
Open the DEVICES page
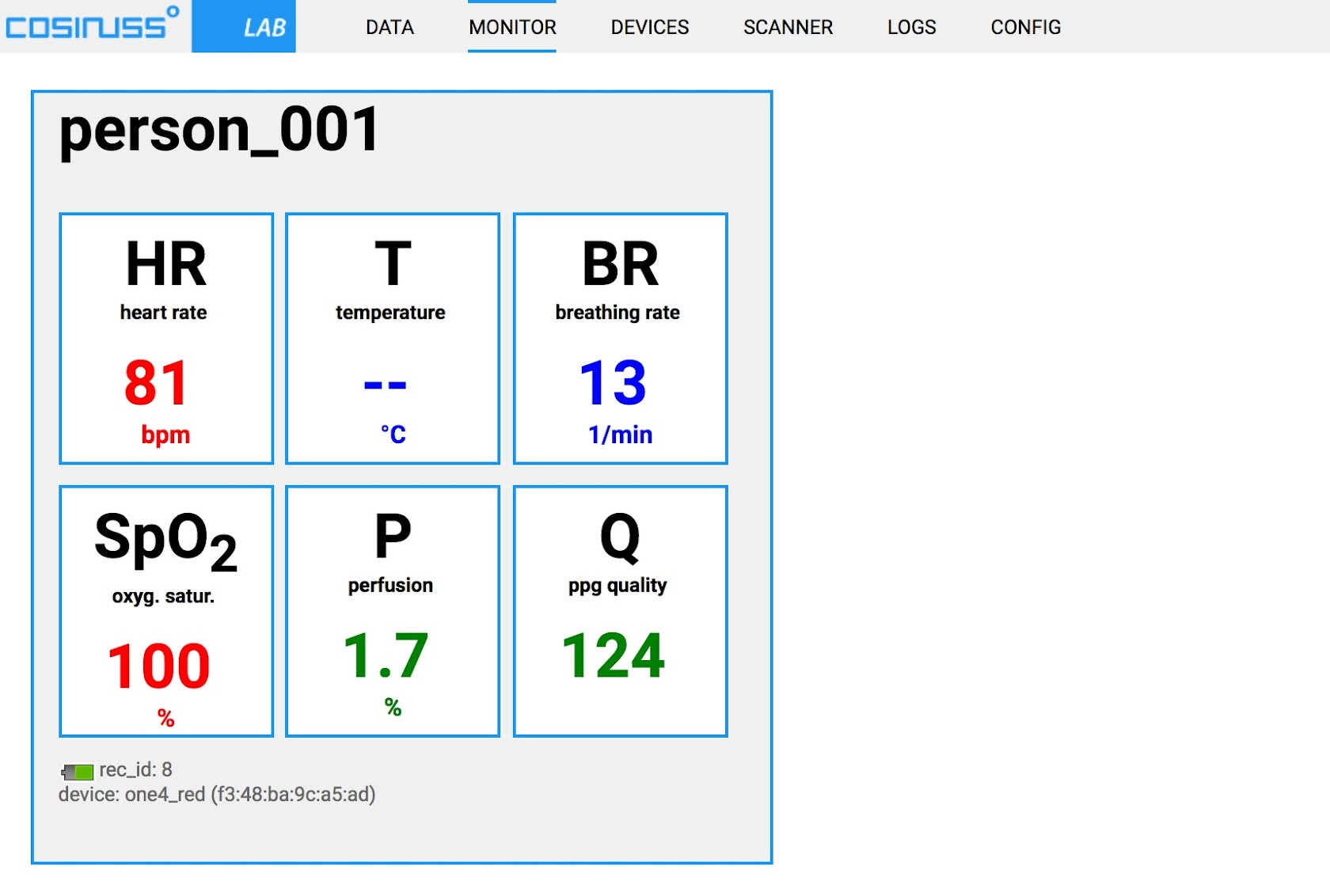coord(649,27)
